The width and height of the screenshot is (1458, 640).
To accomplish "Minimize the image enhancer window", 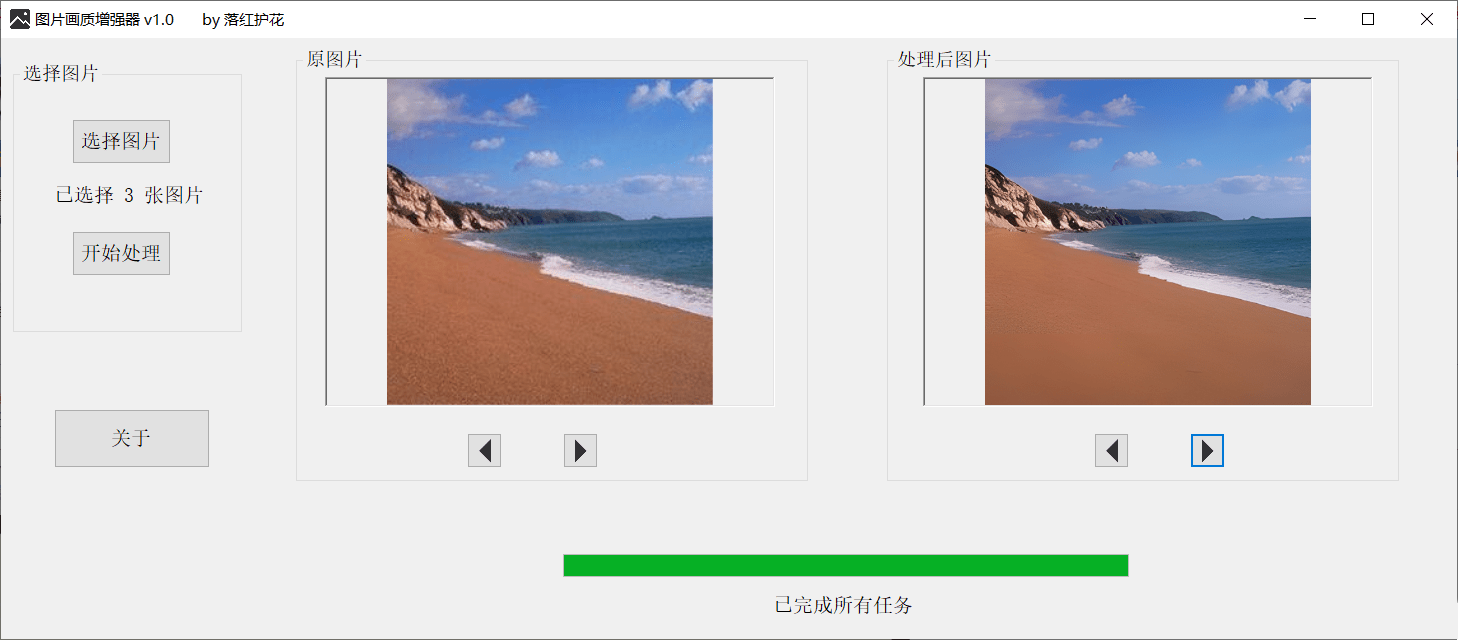I will [1311, 19].
